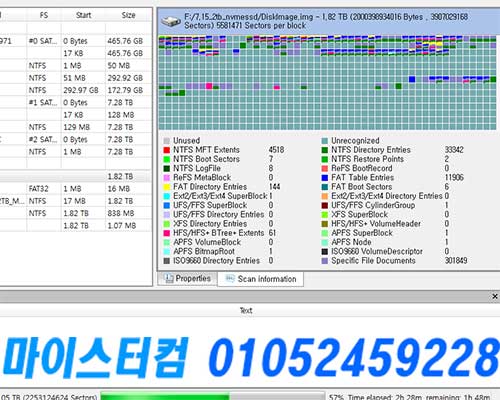Click the ReFS BootRecord legend label
Viewport: 500px width, 400px height.
(362, 168)
